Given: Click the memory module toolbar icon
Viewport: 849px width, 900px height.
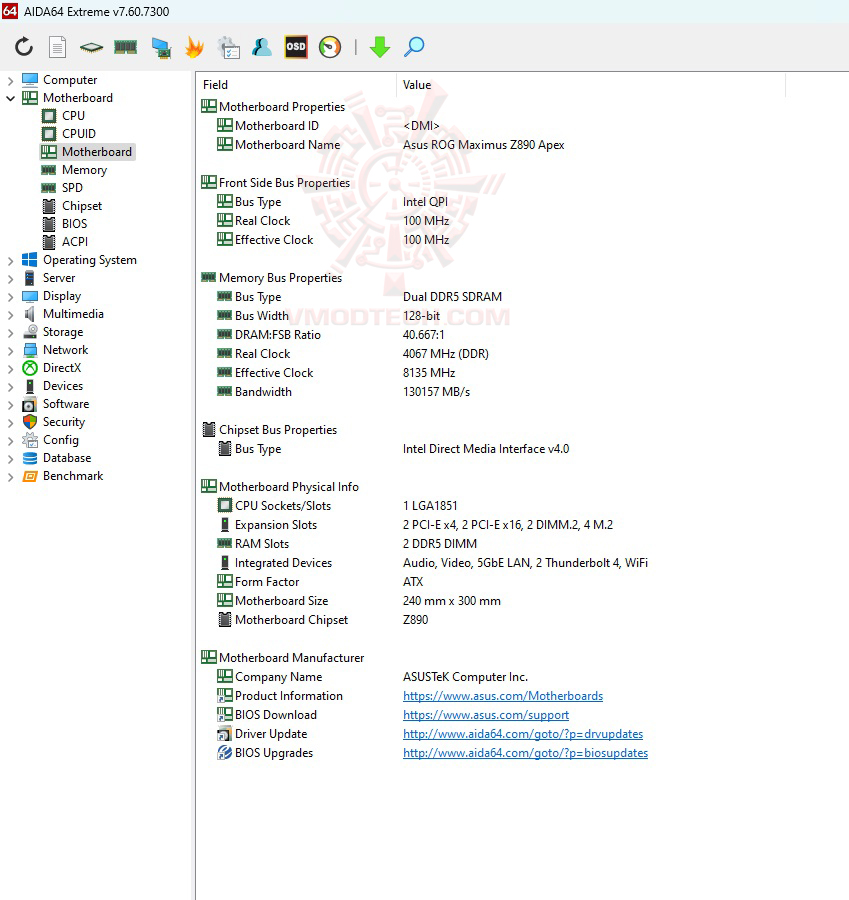Looking at the screenshot, I should coord(126,46).
